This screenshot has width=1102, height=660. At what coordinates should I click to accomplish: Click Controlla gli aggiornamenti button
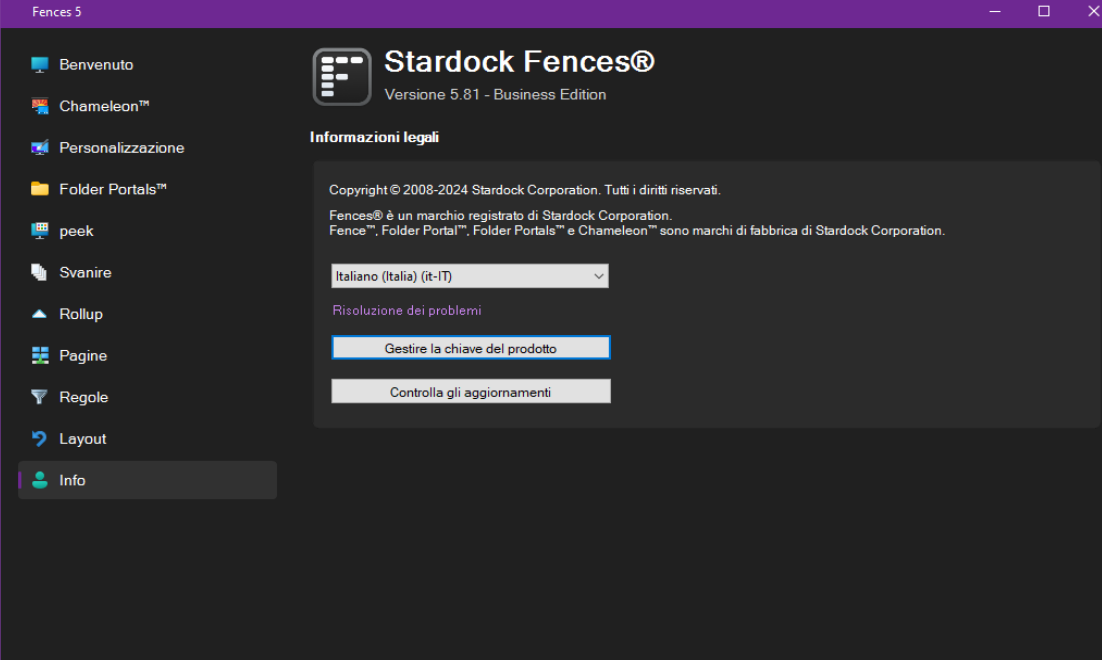point(471,392)
